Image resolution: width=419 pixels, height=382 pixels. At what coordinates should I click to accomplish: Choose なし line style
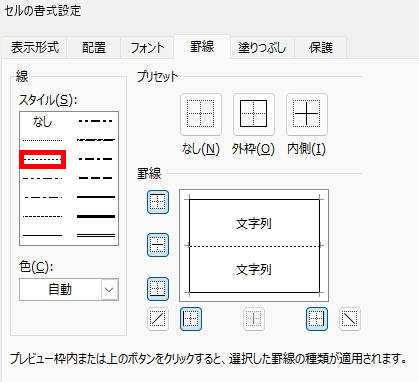(x=42, y=122)
